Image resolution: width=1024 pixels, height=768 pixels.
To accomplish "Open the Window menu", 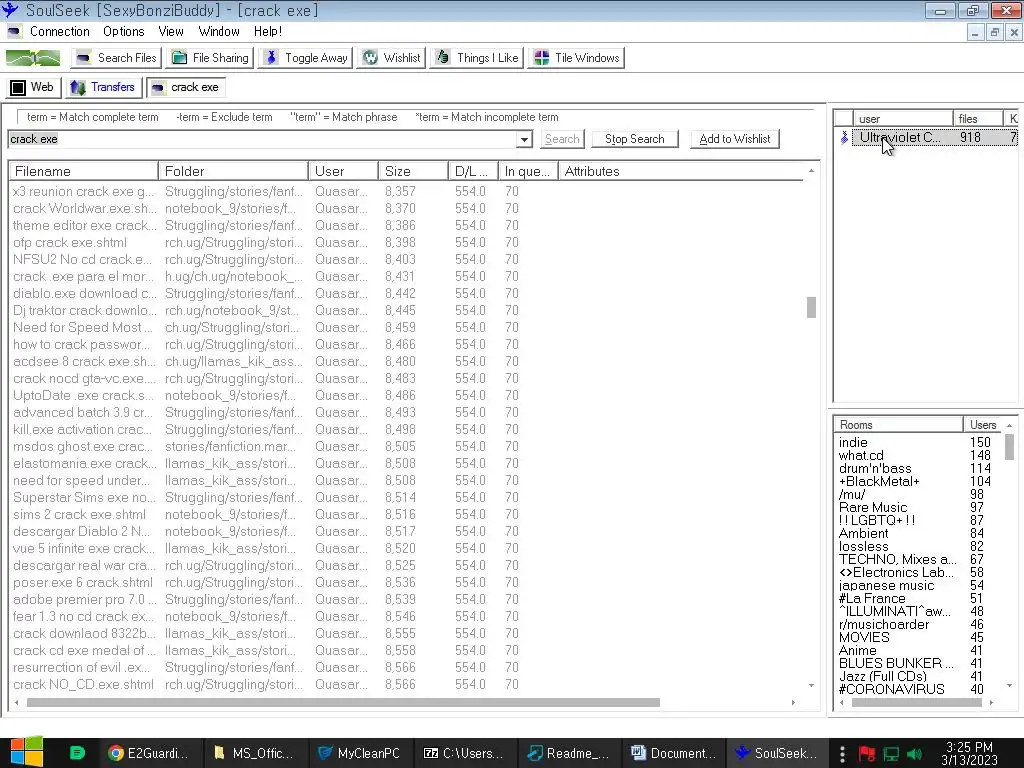I will pos(219,31).
